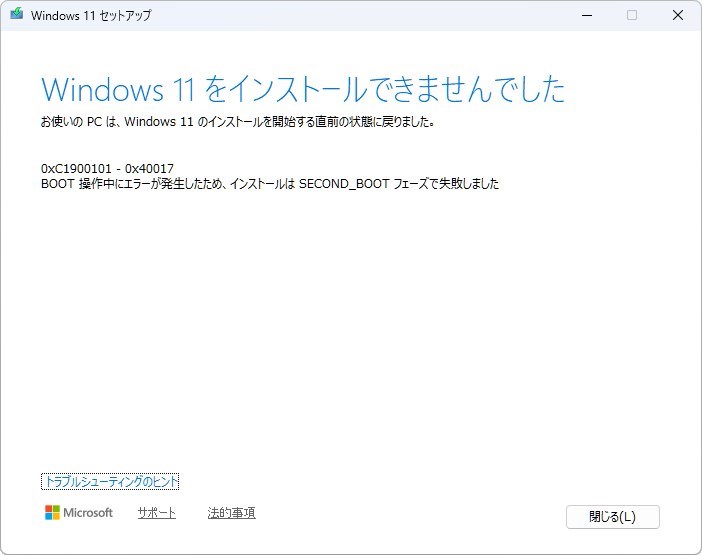Select the error code 0xC1900101 - 0x40017 text
Screen dimensions: 702x555
107,168
